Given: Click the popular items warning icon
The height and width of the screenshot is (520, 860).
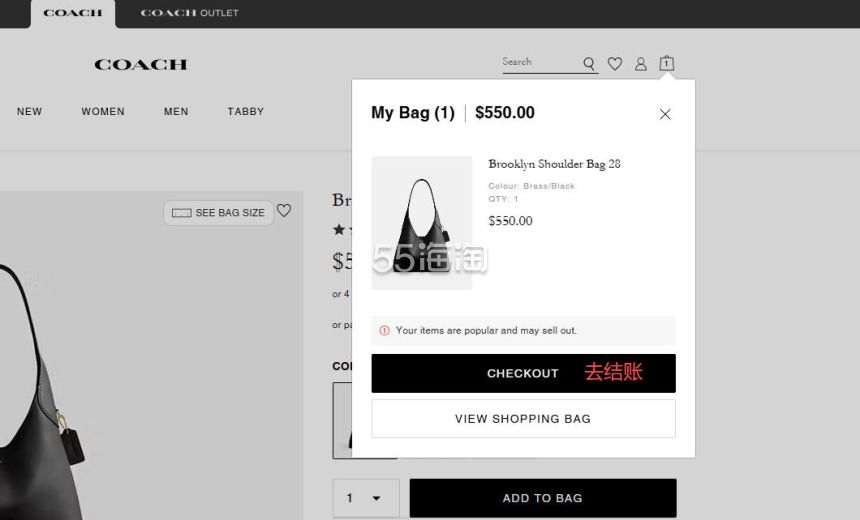Looking at the screenshot, I should tap(385, 330).
